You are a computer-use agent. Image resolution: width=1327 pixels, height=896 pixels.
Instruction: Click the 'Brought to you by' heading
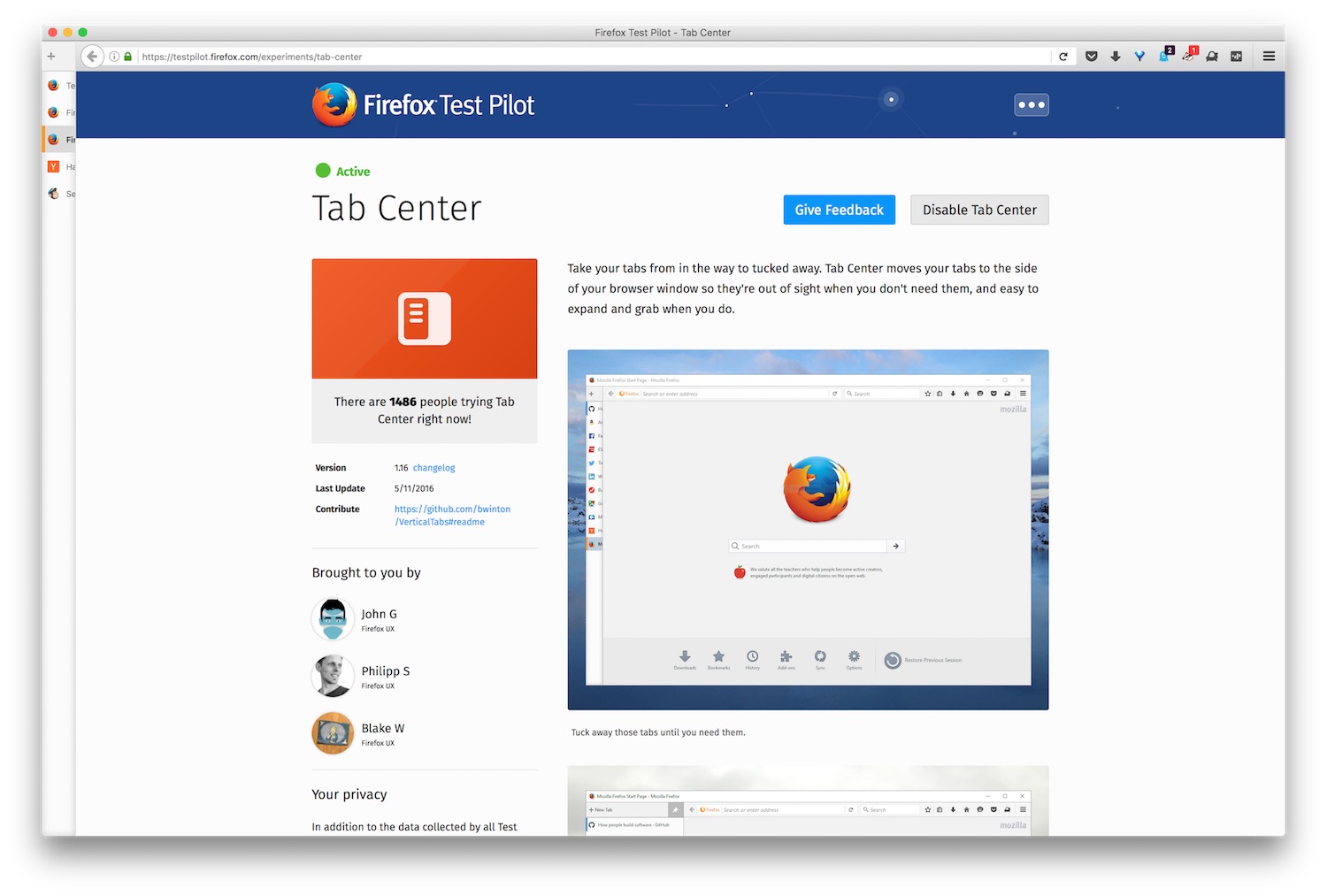pos(366,573)
